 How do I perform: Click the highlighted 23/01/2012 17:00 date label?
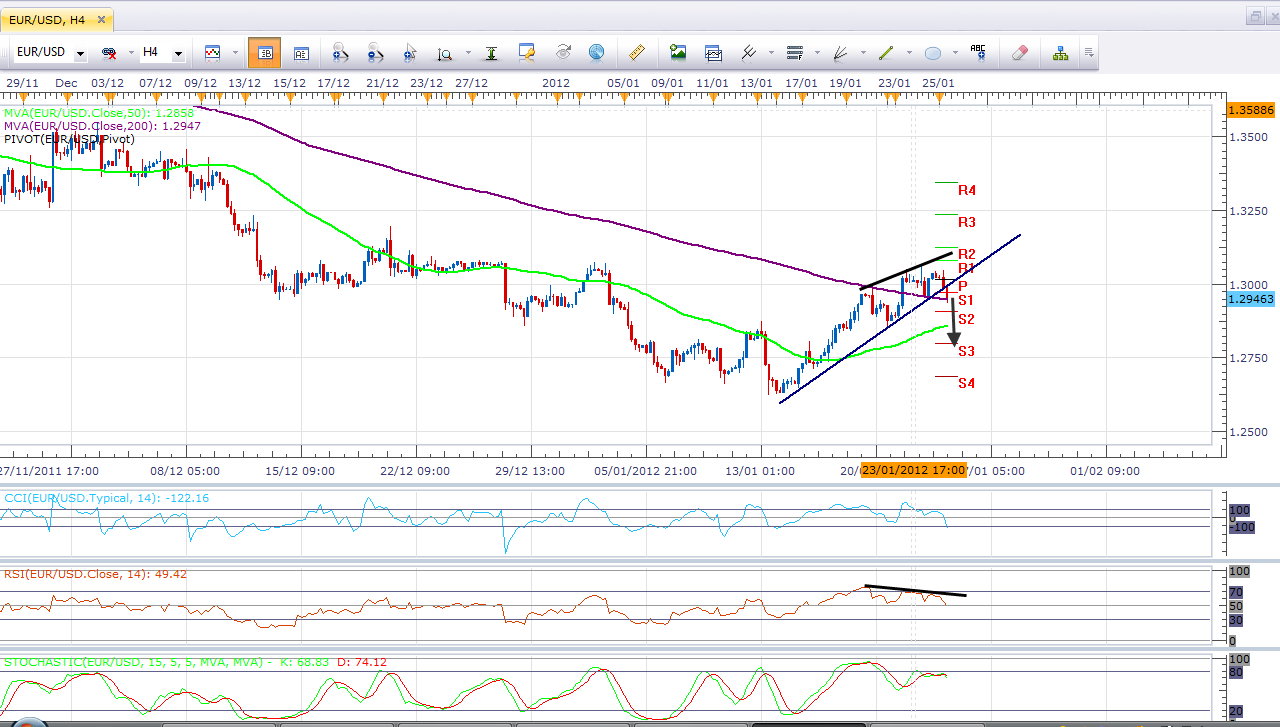pos(914,470)
